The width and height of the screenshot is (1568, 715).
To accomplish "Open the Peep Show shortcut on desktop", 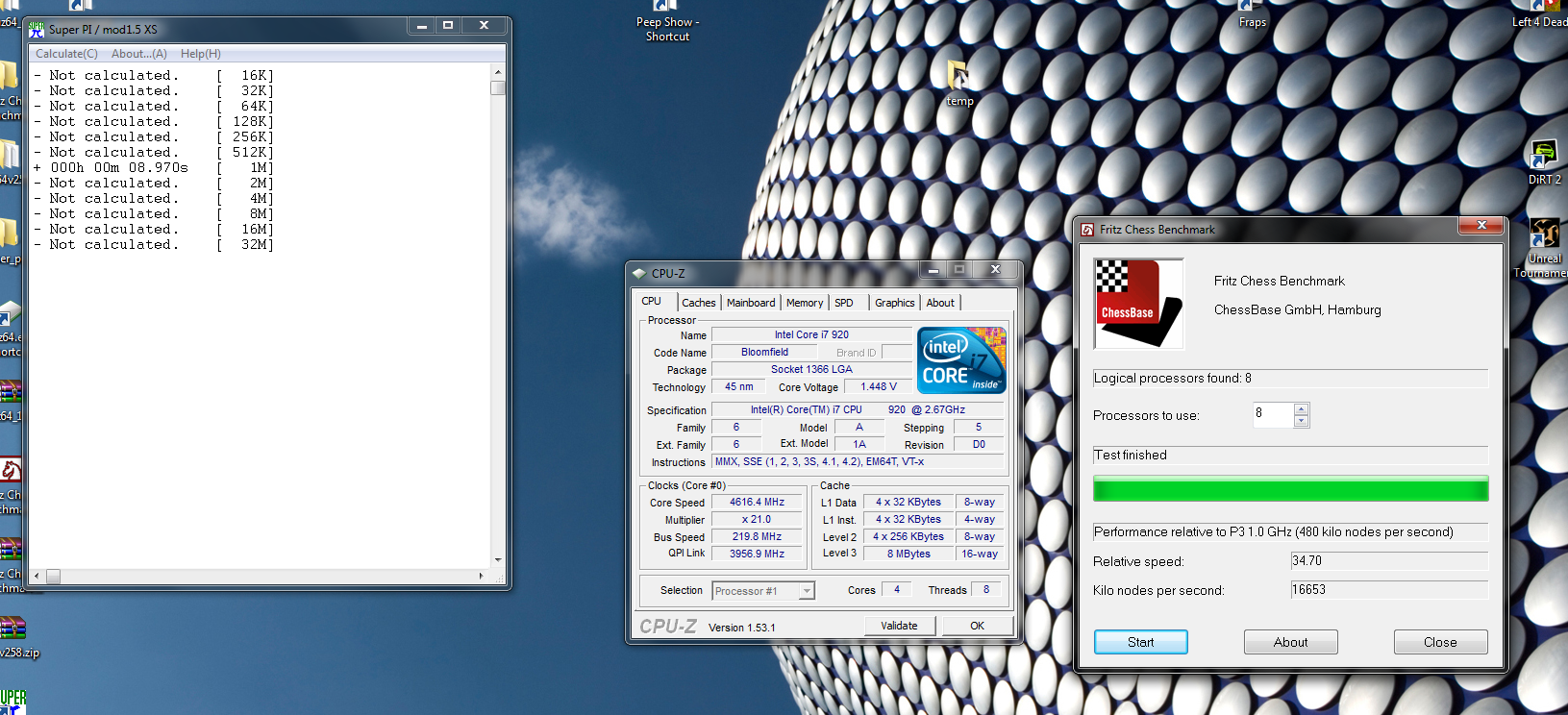I will (667, 21).
